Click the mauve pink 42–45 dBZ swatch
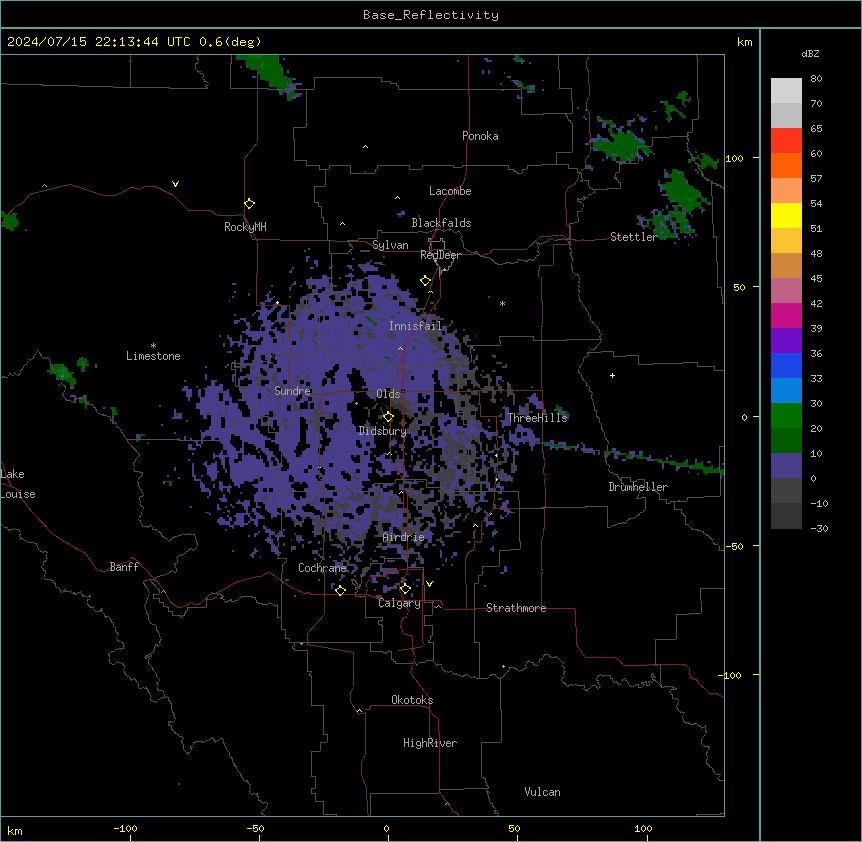Screen dimensions: 862x842 pyautogui.click(x=786, y=291)
